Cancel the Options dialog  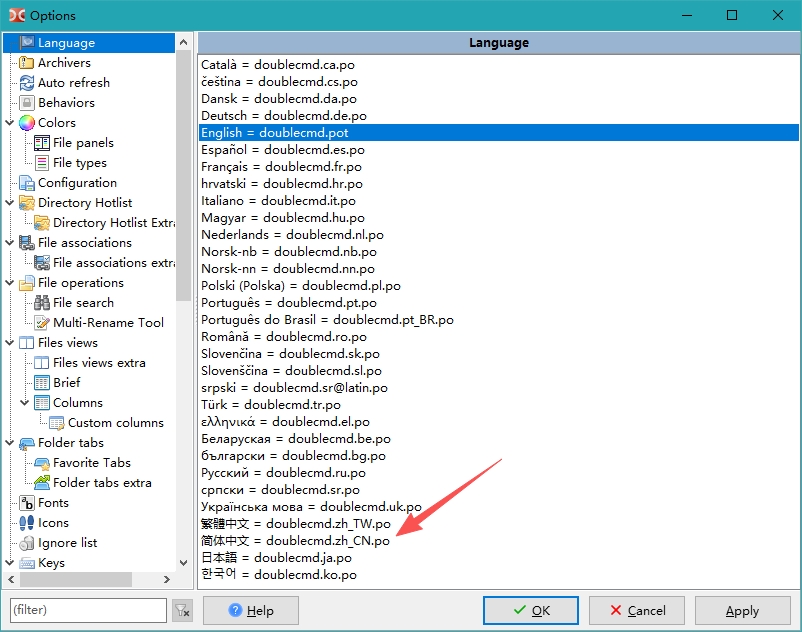click(637, 611)
